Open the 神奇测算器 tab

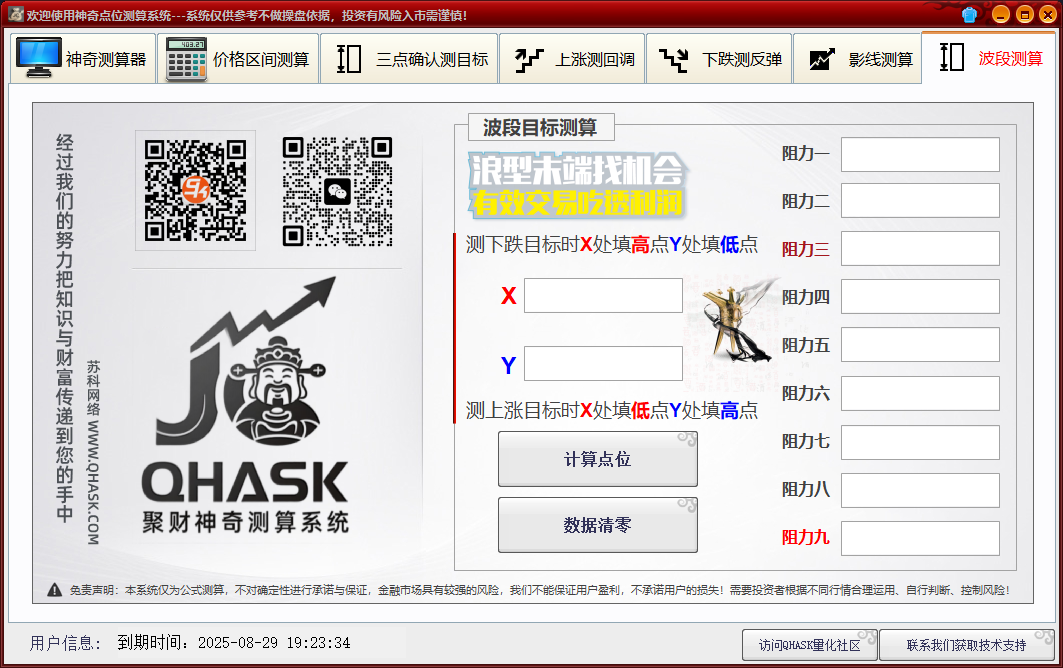[83, 59]
